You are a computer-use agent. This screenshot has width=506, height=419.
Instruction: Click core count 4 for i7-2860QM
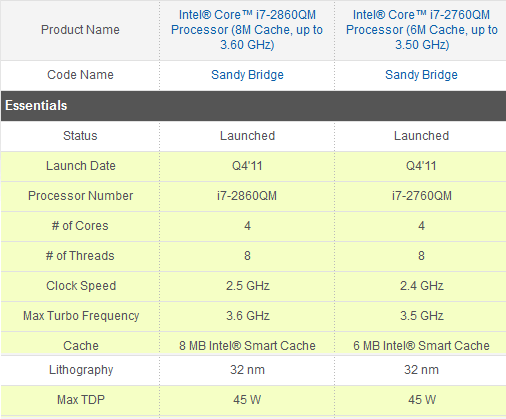click(x=247, y=226)
